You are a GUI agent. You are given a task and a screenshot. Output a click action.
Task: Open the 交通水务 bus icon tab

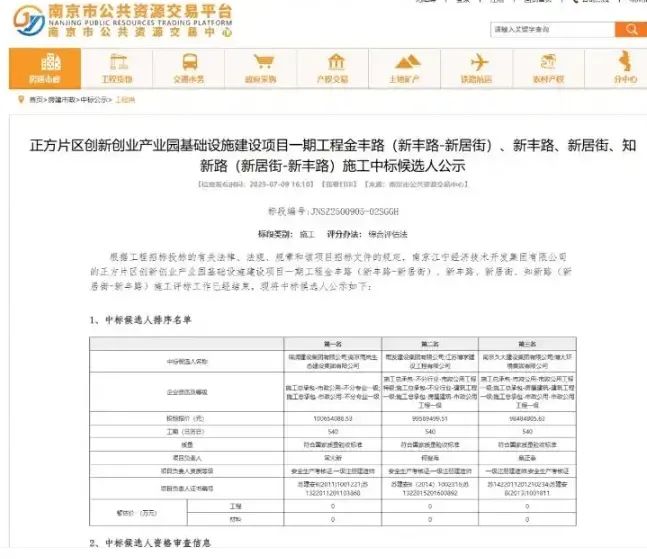(x=189, y=68)
